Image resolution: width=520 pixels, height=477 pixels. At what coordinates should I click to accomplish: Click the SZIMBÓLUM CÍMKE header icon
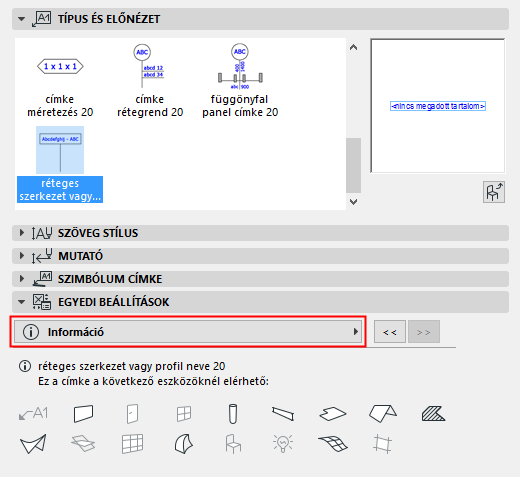(42, 279)
